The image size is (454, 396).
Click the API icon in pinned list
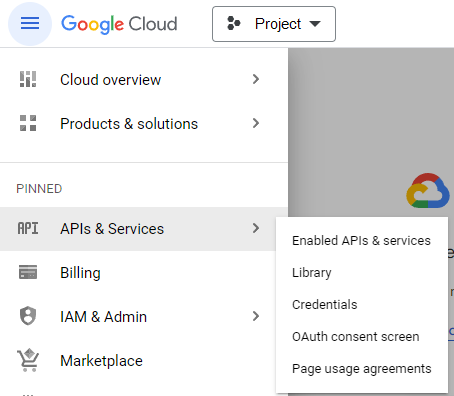[x=28, y=229]
